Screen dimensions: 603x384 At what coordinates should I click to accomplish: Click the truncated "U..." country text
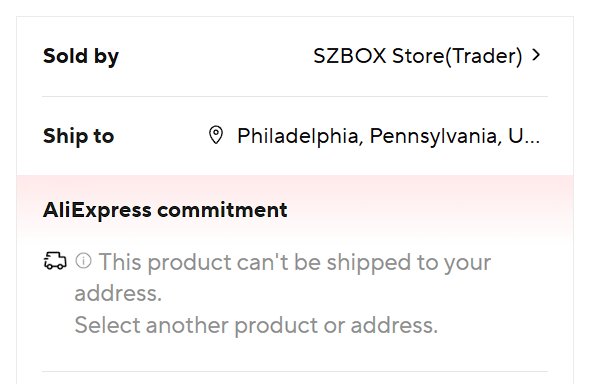[524, 136]
